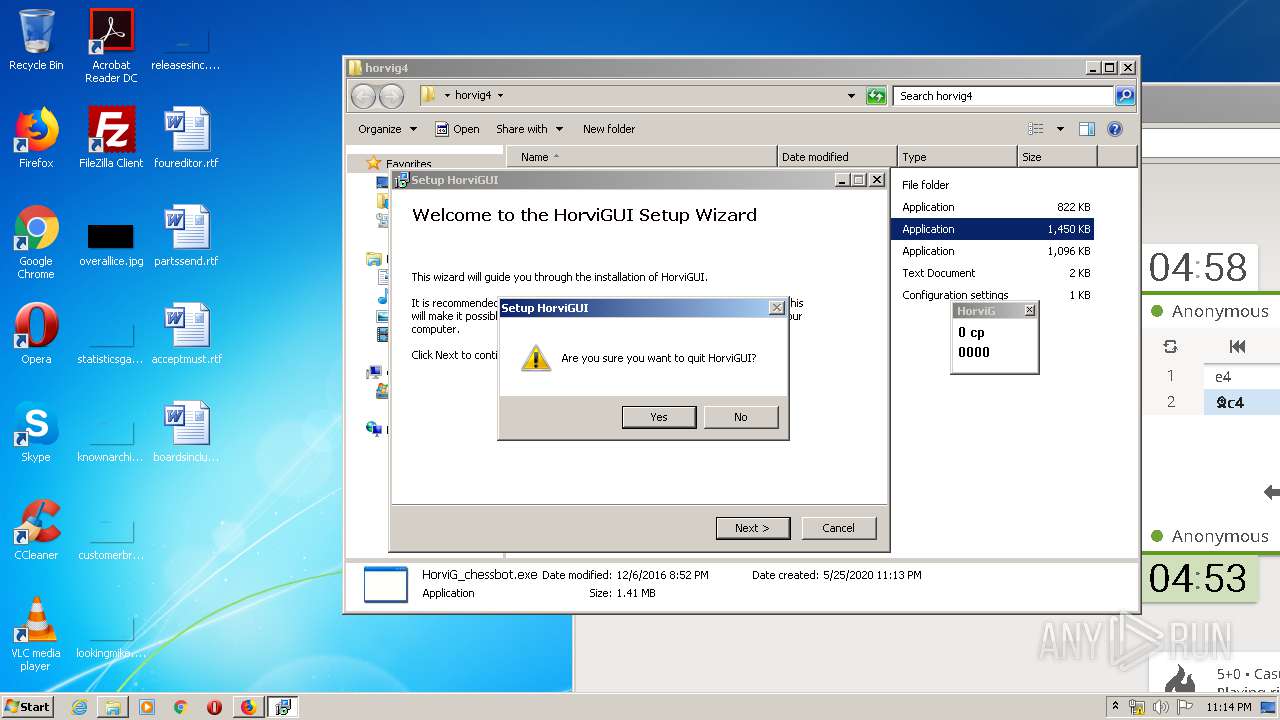Open Windows Media Player taskbar icon
Screen dimensions: 1280x720
click(x=147, y=707)
